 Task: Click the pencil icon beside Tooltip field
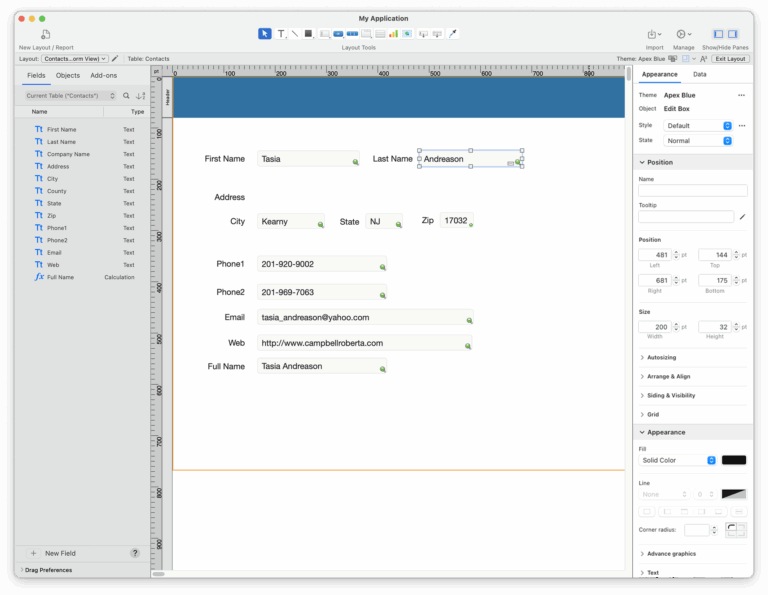pos(742,217)
